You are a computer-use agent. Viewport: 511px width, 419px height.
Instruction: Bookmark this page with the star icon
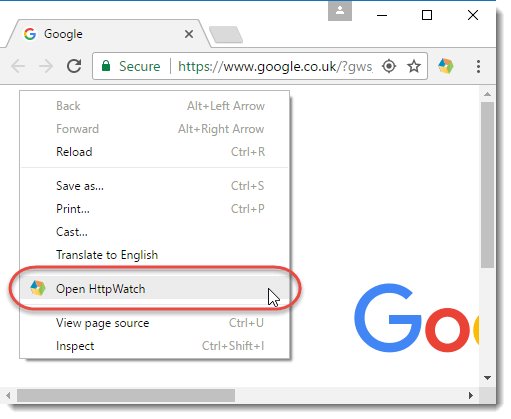pyautogui.click(x=414, y=66)
